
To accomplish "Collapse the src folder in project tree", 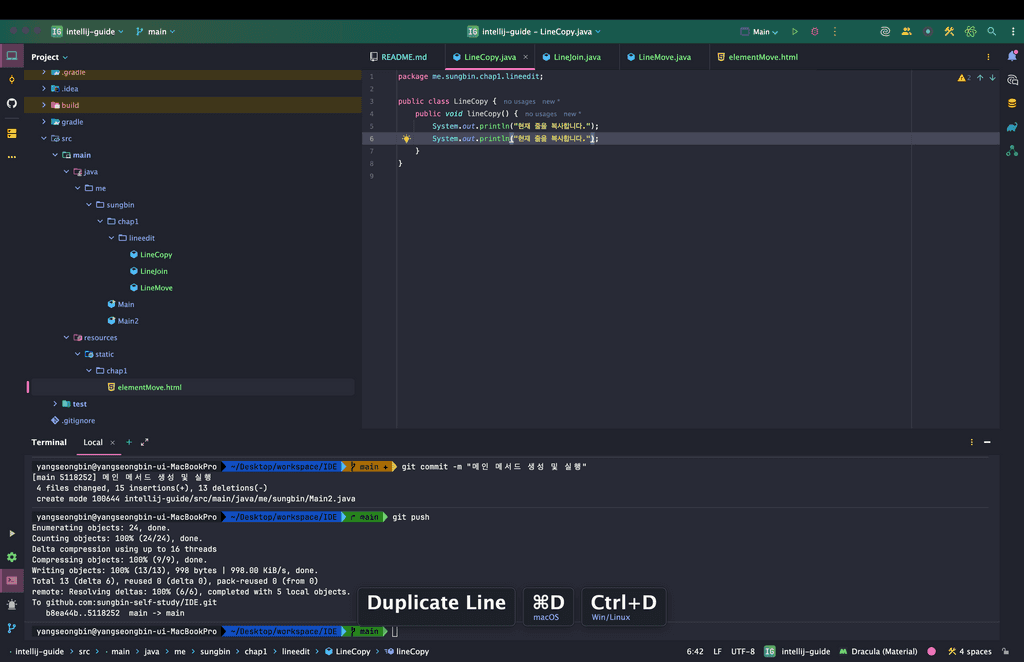I will (x=44, y=138).
